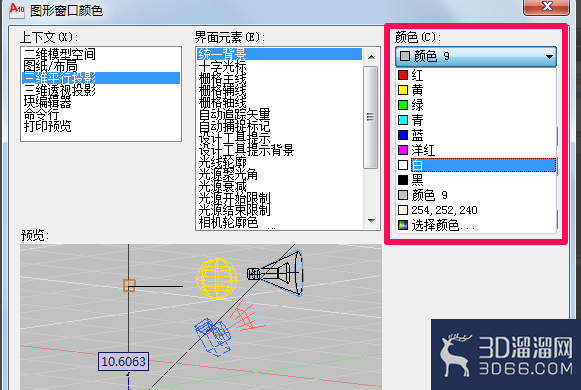Choose 白 white color option

pos(476,165)
